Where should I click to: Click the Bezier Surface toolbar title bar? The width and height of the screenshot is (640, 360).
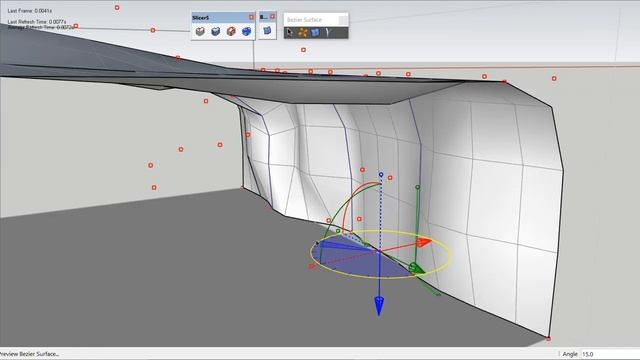[316, 20]
